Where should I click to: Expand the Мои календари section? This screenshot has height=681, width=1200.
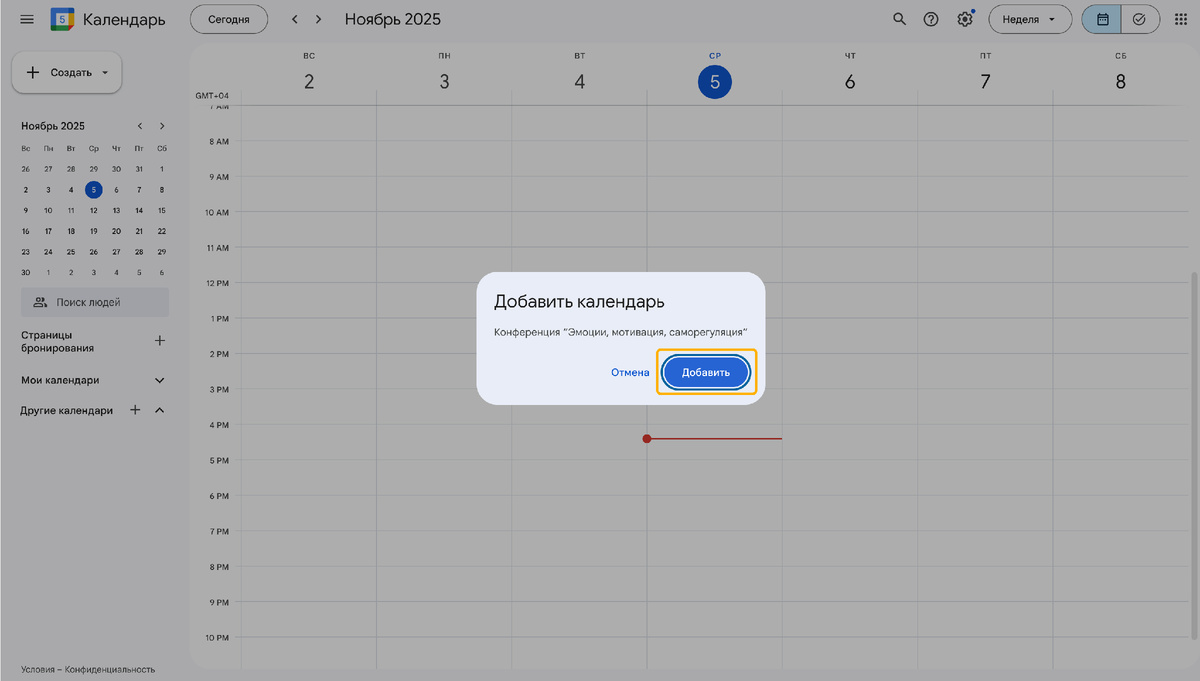(159, 380)
